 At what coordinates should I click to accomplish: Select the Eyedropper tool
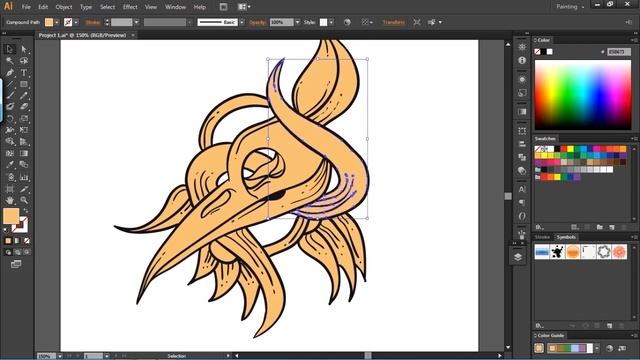coord(10,165)
